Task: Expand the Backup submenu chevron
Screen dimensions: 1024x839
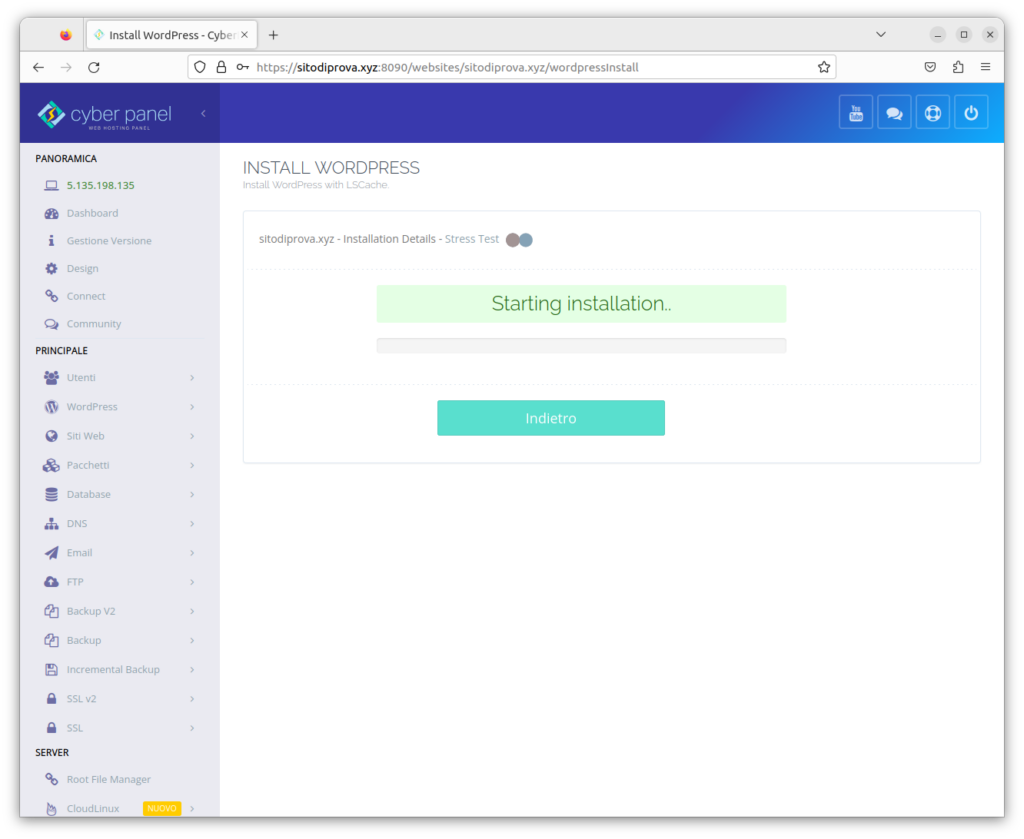Action: 192,641
